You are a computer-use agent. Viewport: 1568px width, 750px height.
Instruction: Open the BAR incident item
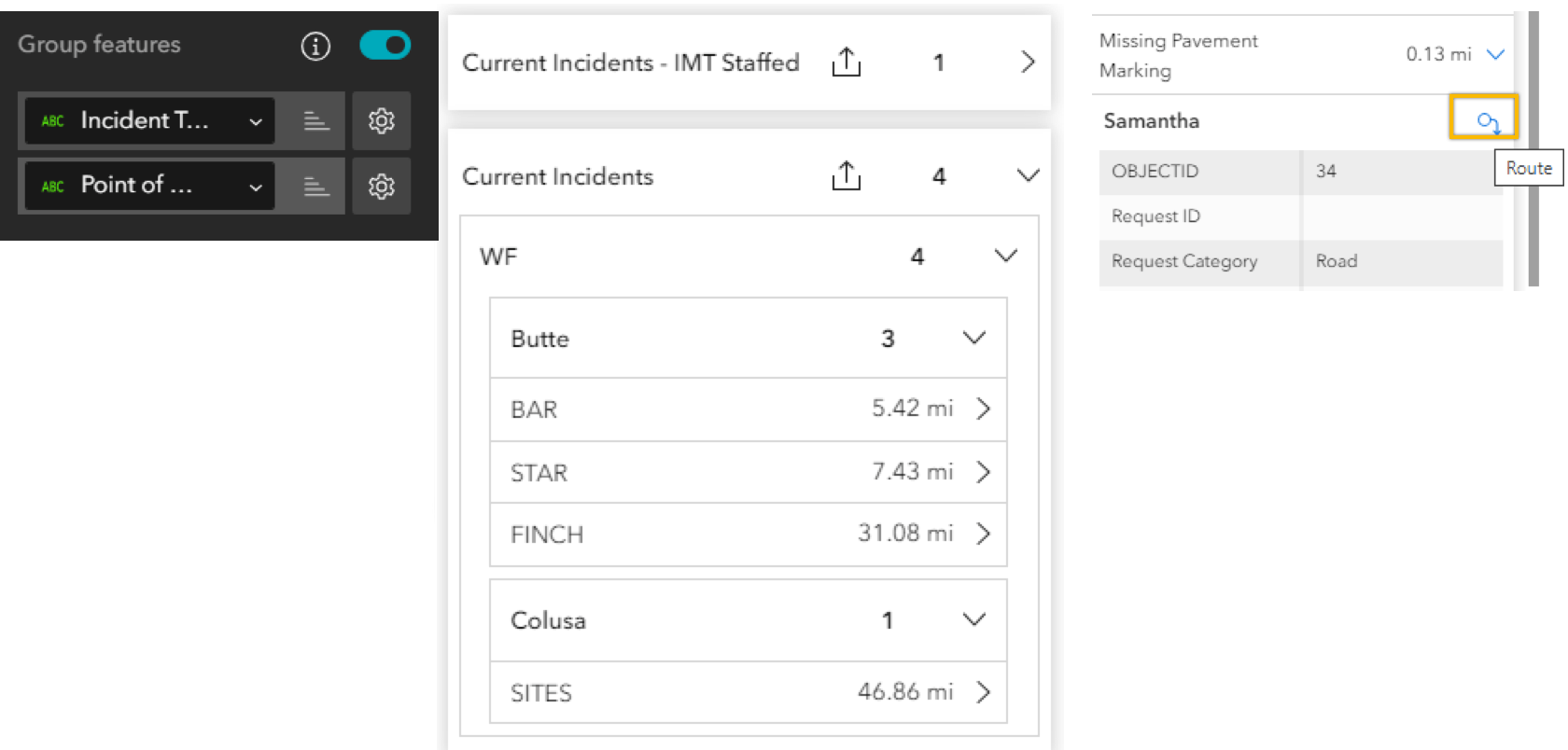point(748,409)
